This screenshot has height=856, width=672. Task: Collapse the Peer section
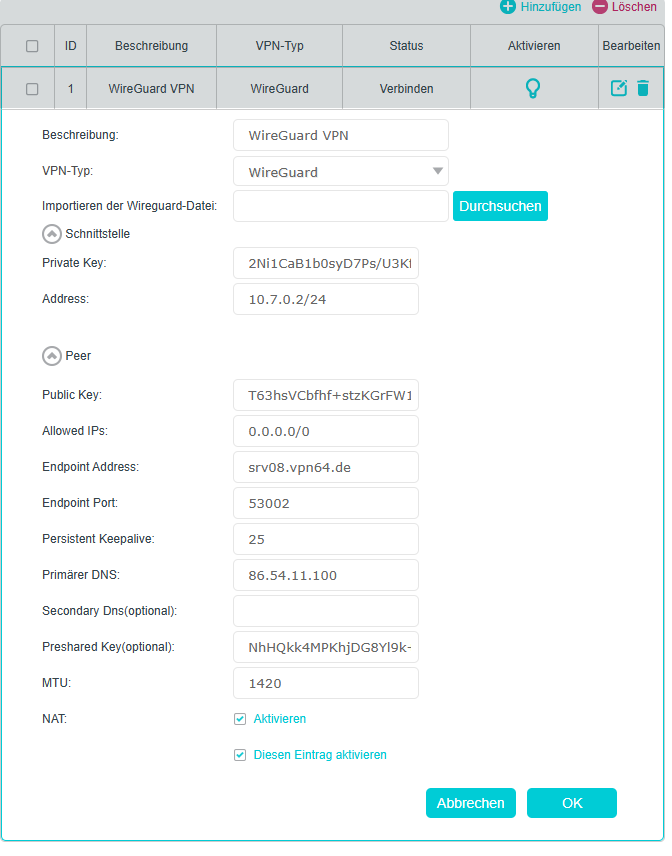coord(51,356)
